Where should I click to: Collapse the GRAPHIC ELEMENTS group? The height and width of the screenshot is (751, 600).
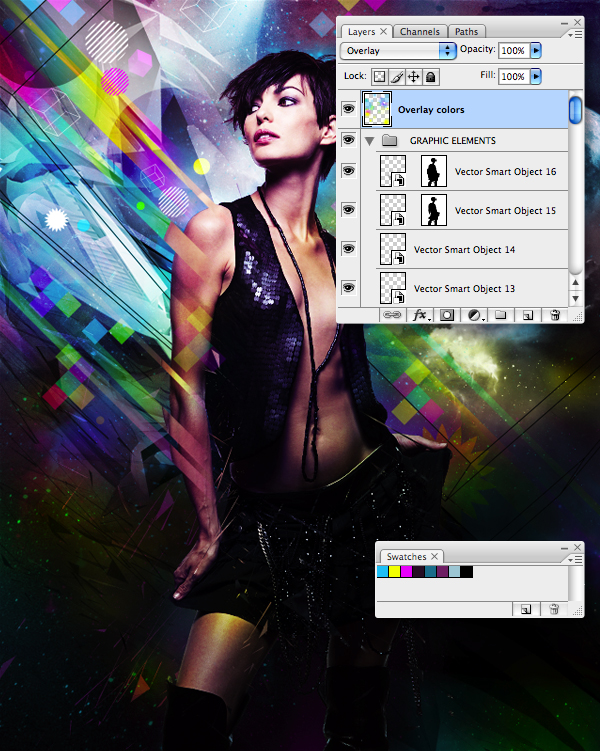(x=369, y=141)
